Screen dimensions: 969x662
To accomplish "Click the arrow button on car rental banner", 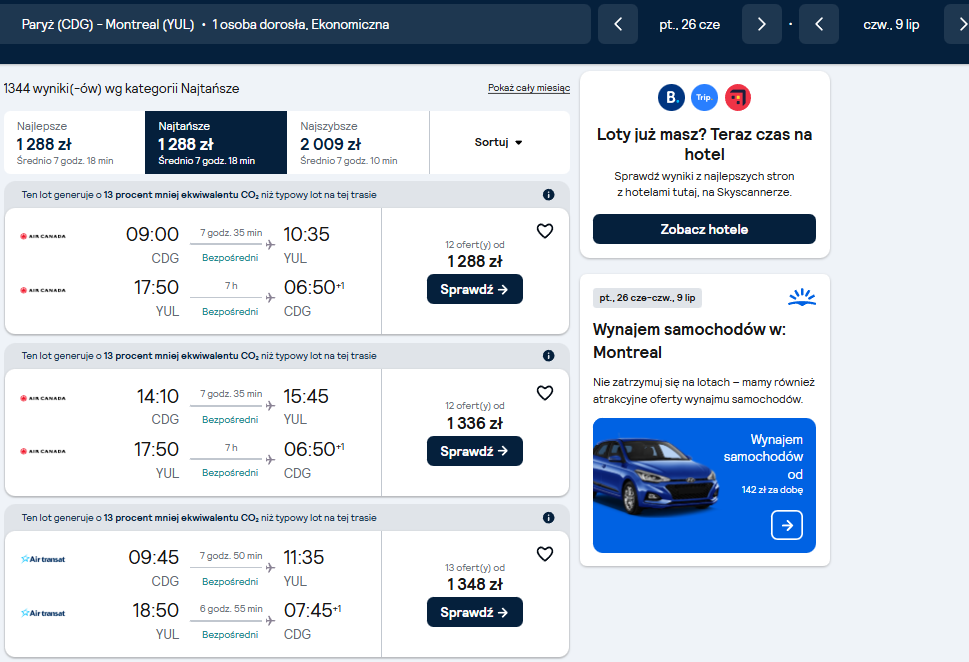I will tap(787, 525).
